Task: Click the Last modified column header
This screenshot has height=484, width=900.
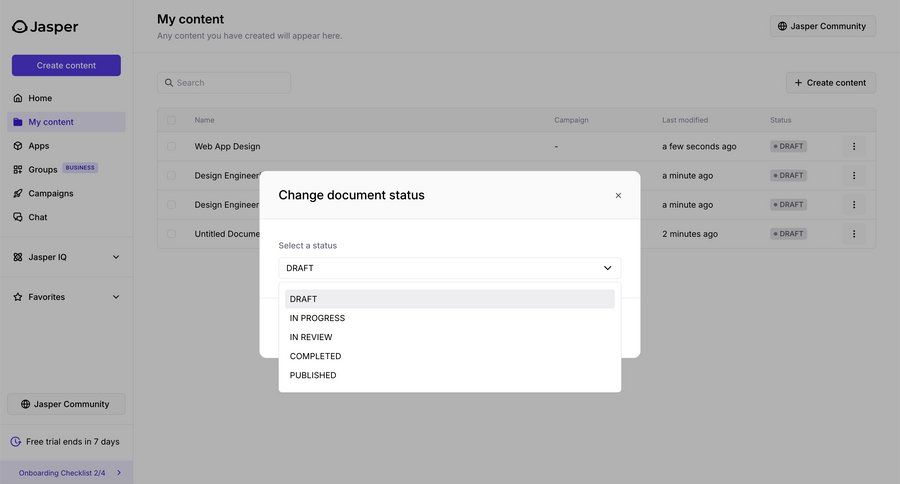Action: tap(685, 120)
